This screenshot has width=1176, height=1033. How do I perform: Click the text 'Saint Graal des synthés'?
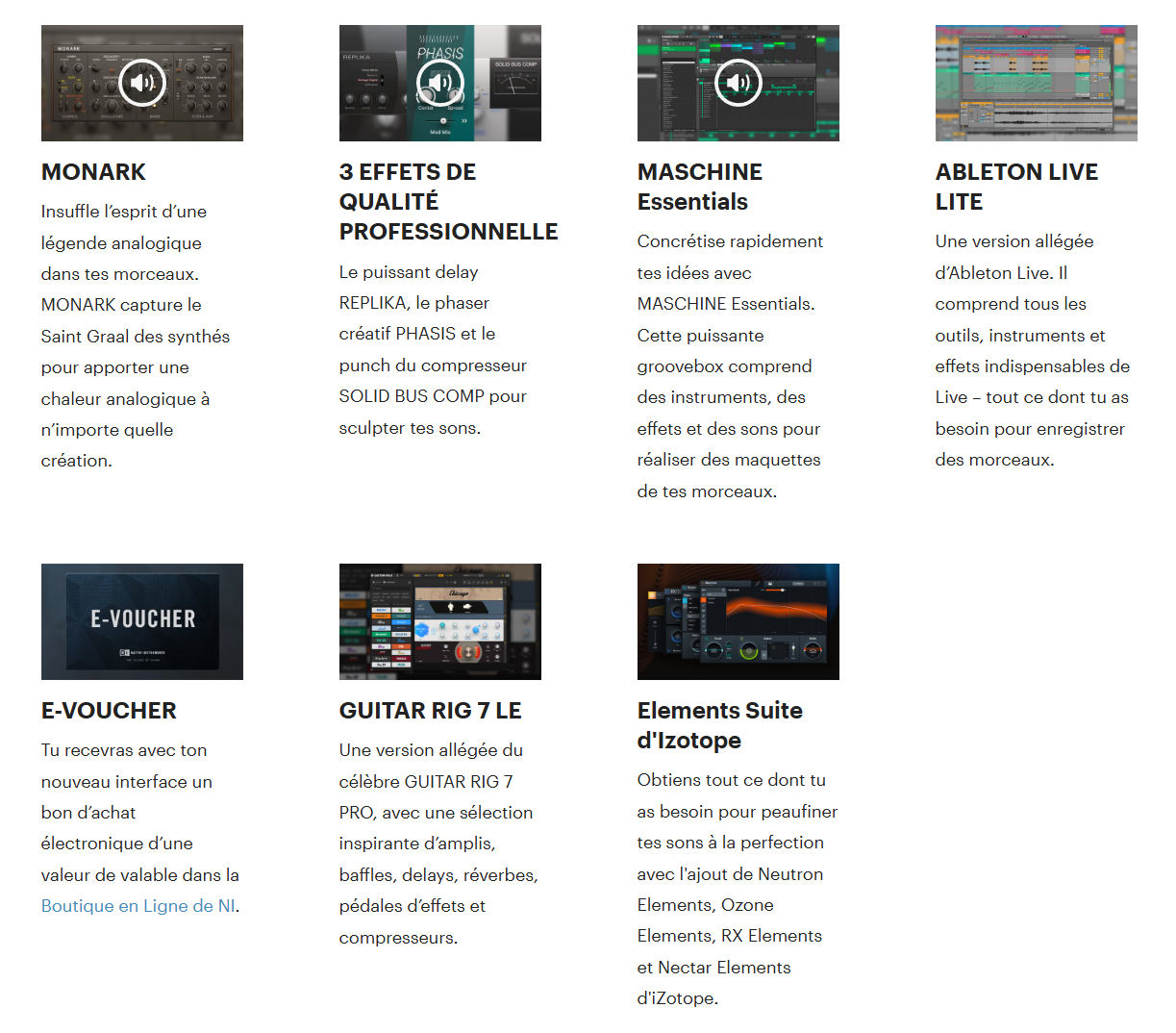tap(136, 337)
